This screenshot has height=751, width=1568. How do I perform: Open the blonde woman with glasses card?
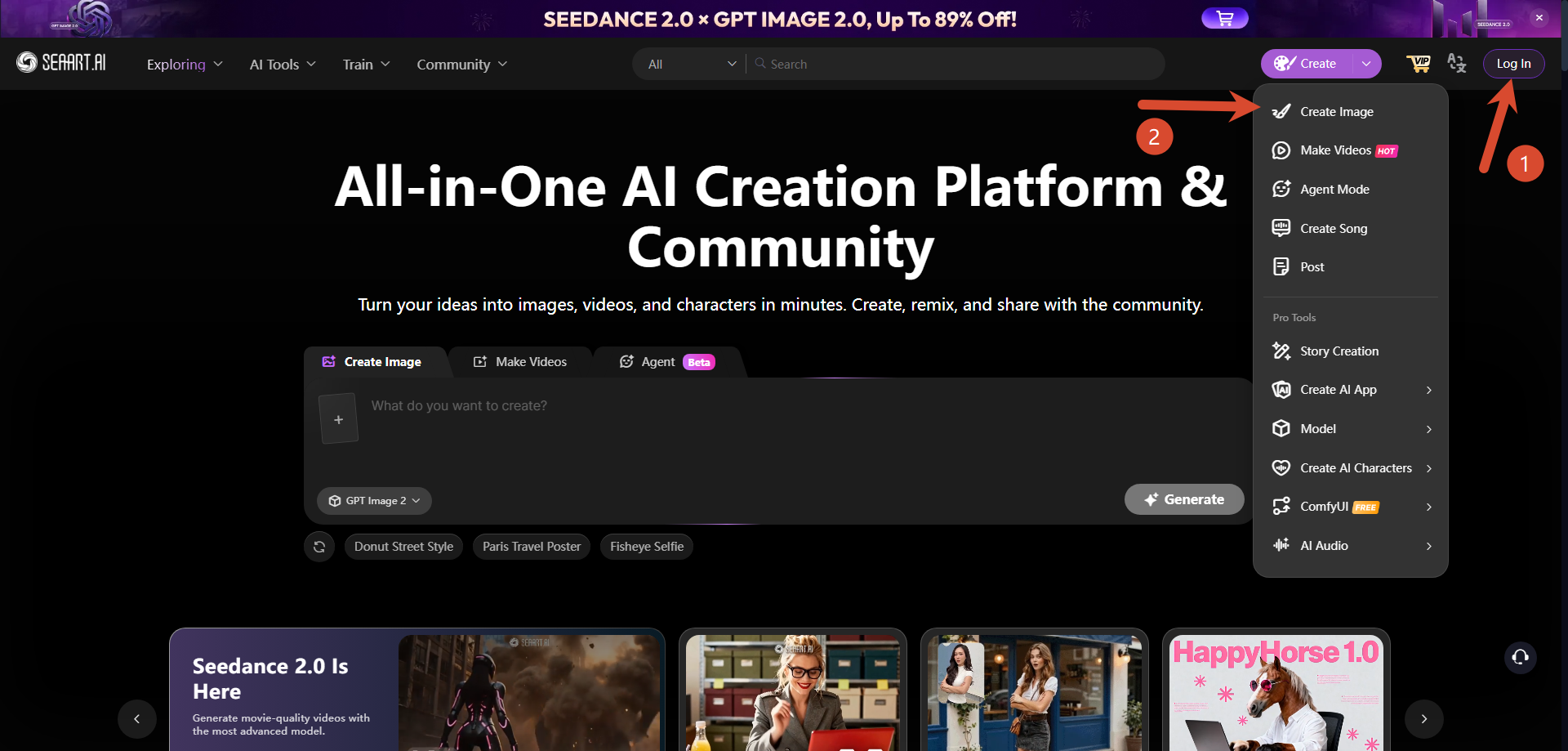click(793, 690)
